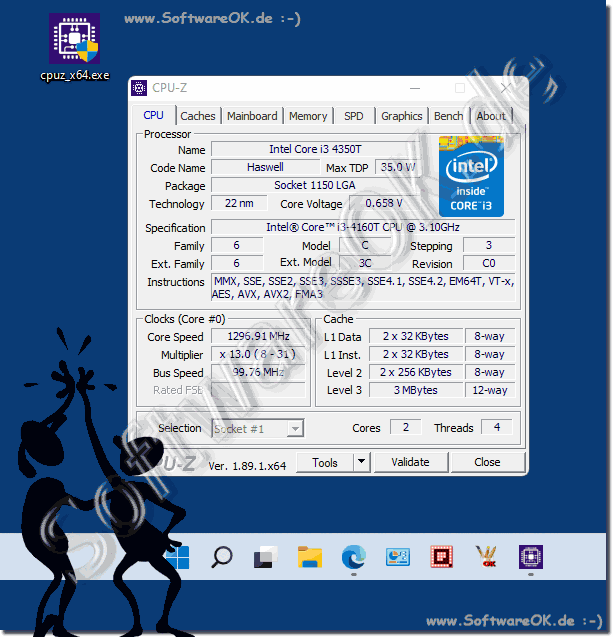Click the Ver. 1.89.1.x64 version text
The image size is (613, 637).
247,466
